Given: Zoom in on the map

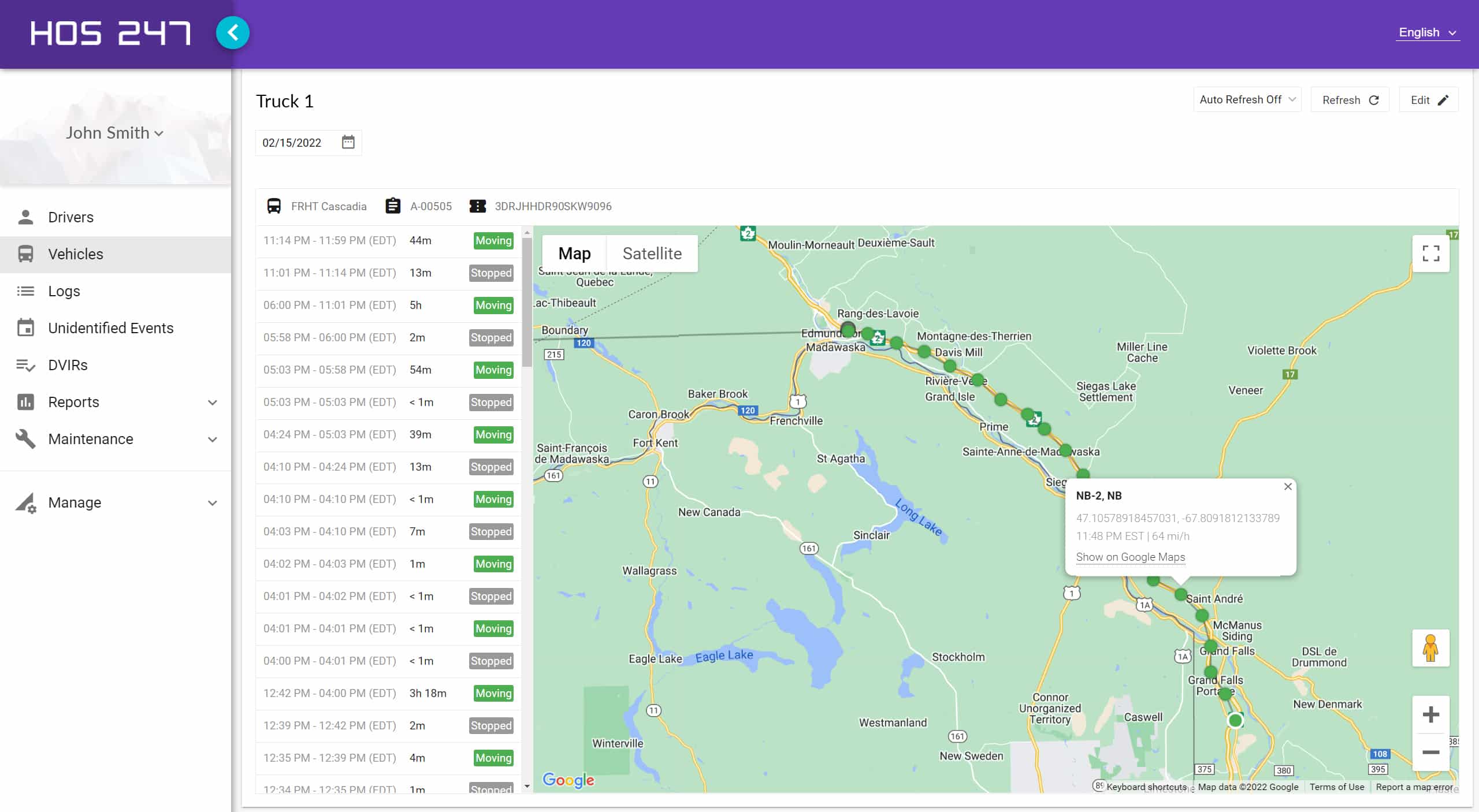Looking at the screenshot, I should (x=1430, y=715).
